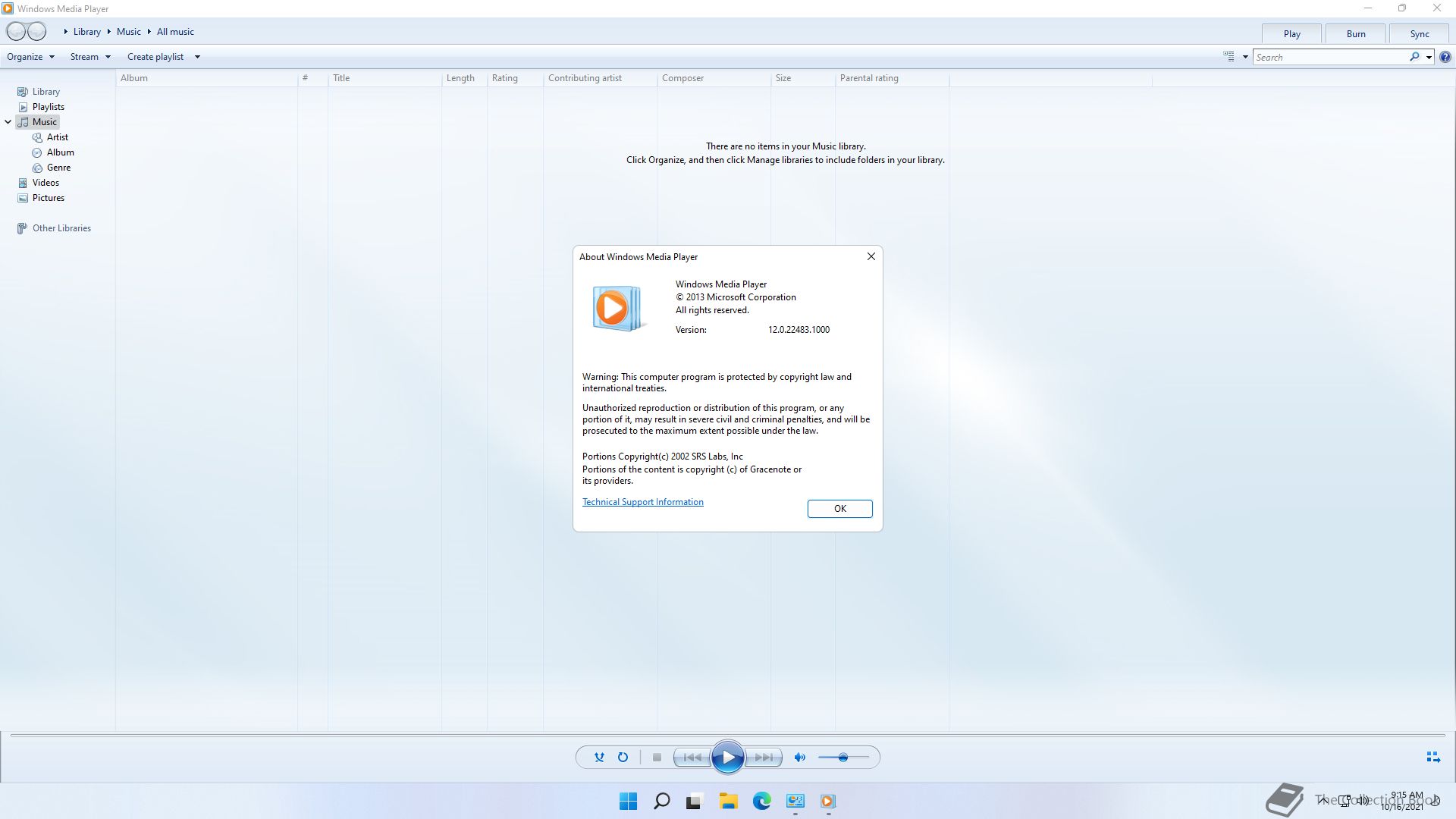Open the Control Panel taskbar icon
The width and height of the screenshot is (1456, 819).
pyautogui.click(x=795, y=802)
